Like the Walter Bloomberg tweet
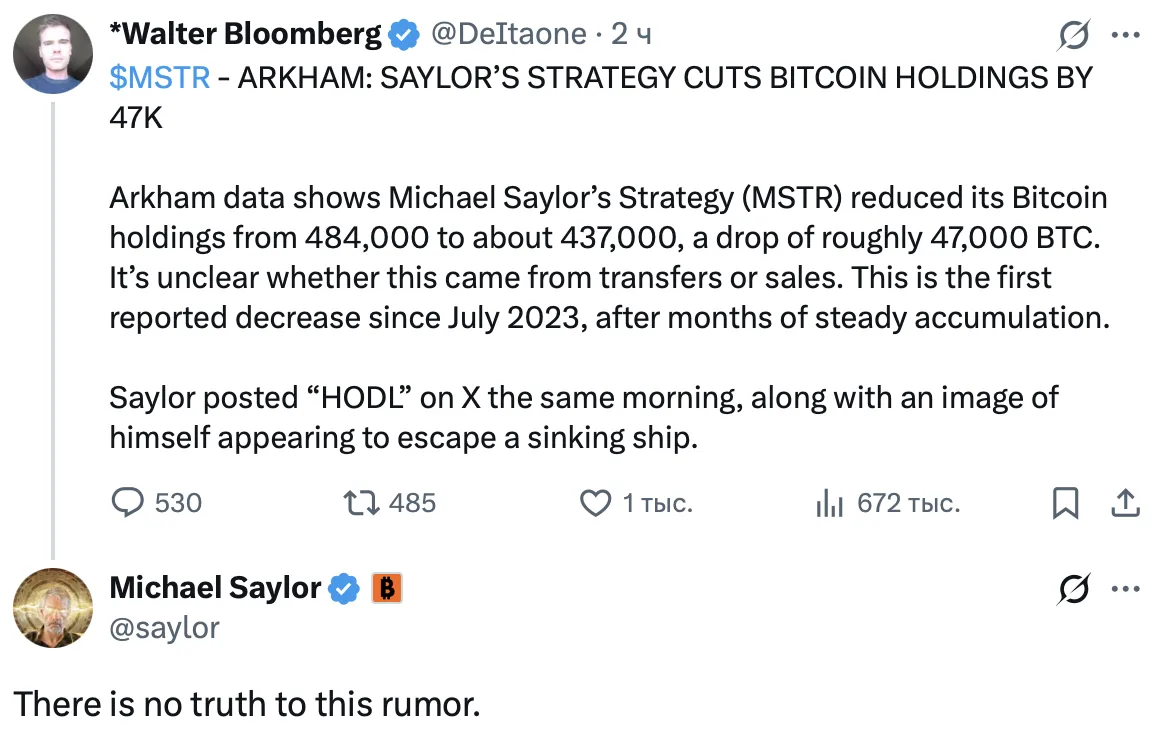The height and width of the screenshot is (732, 1162). (x=596, y=503)
